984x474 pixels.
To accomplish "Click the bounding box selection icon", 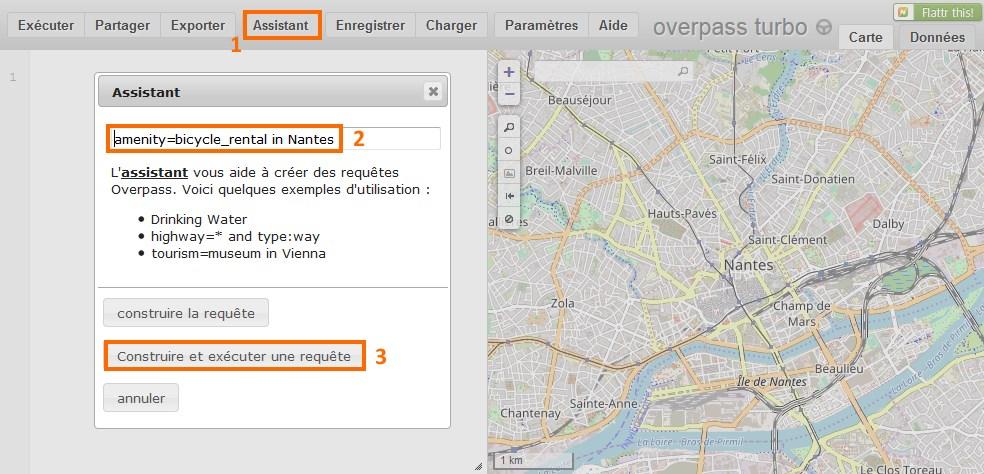I will pos(509,173).
